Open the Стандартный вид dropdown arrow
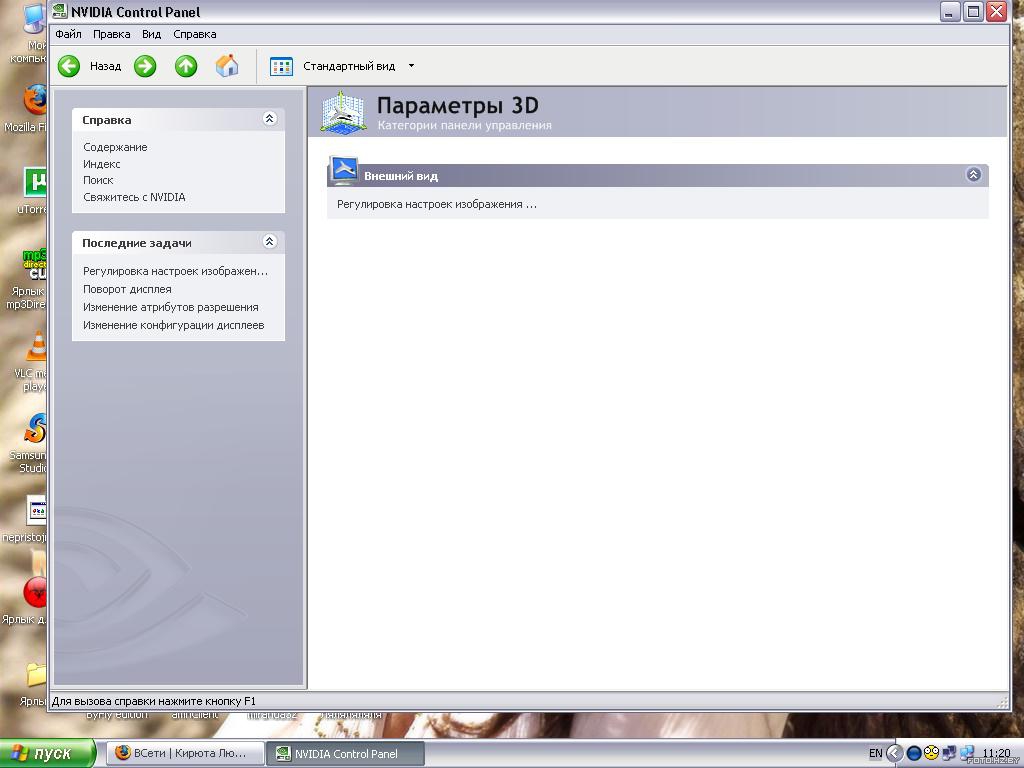This screenshot has width=1024, height=768. pos(411,66)
